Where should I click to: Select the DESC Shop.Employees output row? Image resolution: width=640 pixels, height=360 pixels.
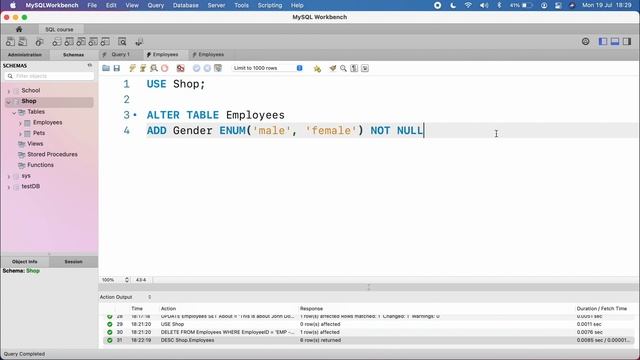[x=369, y=340]
